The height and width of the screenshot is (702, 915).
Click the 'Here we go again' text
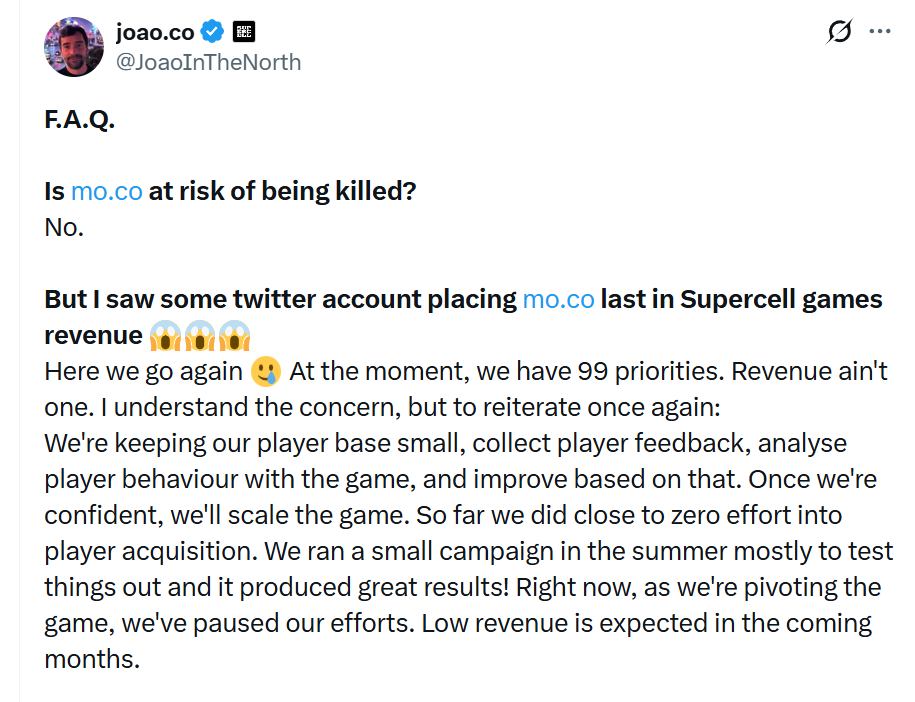point(143,371)
